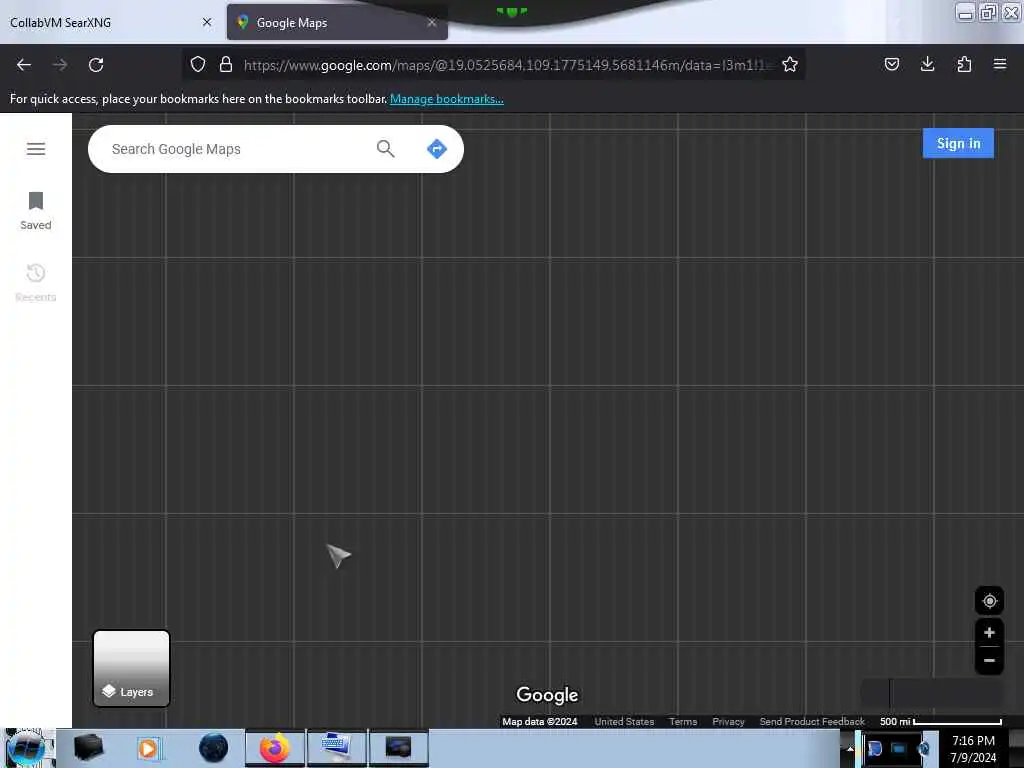
Task: Open the Layers thumbnail
Action: [x=131, y=668]
